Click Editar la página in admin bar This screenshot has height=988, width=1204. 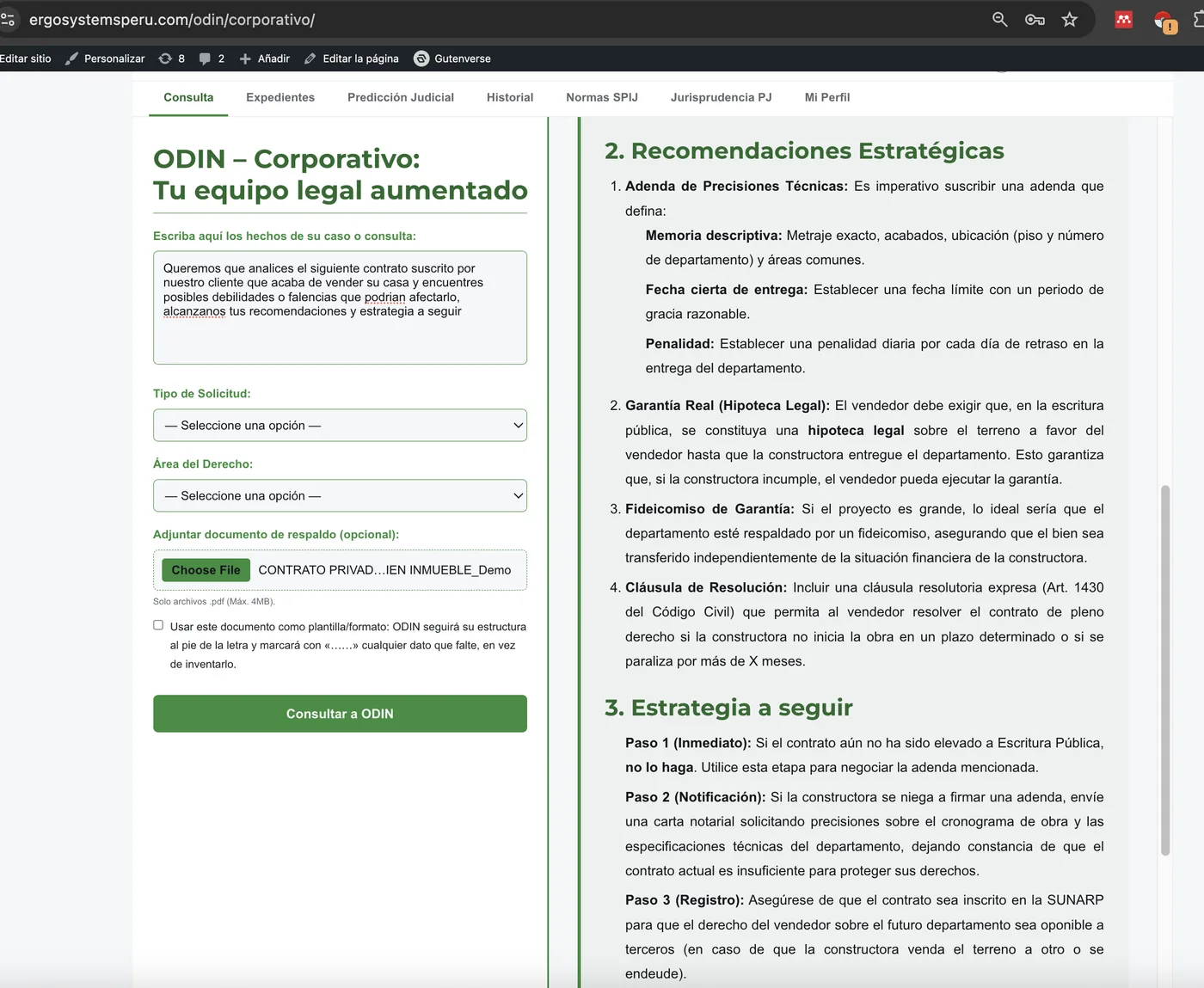pos(352,58)
